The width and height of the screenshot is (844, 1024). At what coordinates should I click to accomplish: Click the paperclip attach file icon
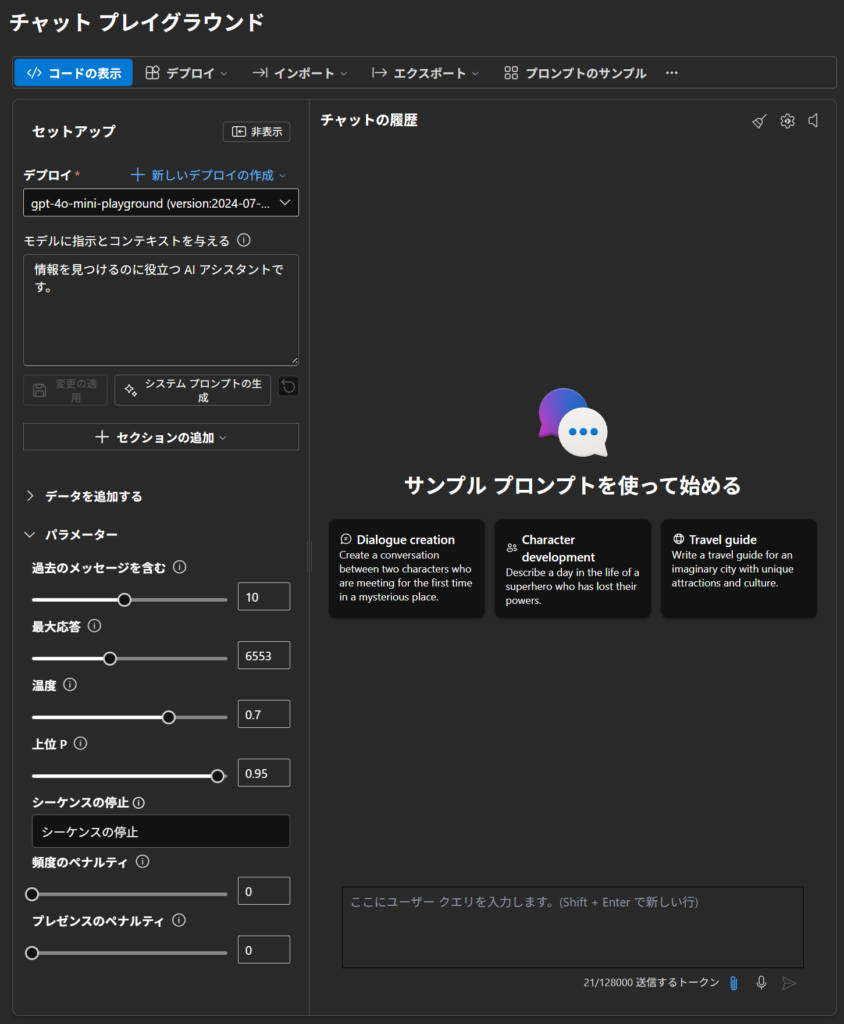coord(733,983)
